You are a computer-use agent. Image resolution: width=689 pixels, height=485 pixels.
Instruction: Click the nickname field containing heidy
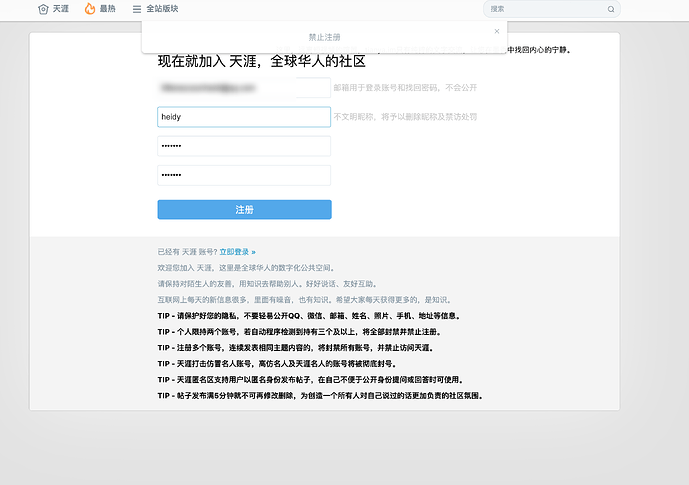tap(244, 117)
